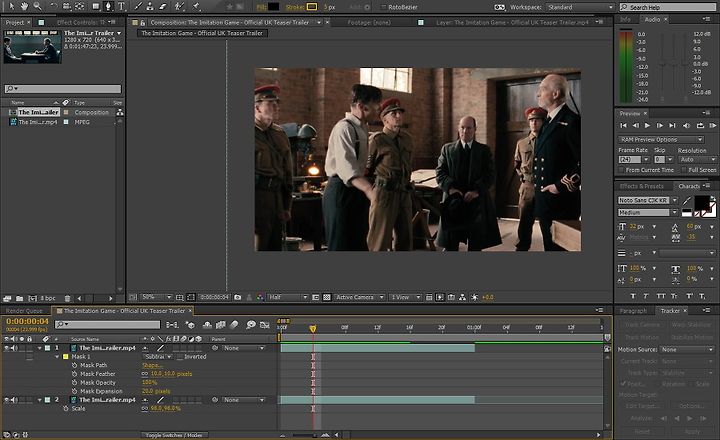Open the graph editor icon in timeline
This screenshot has height=440, width=720.
[x=265, y=325]
